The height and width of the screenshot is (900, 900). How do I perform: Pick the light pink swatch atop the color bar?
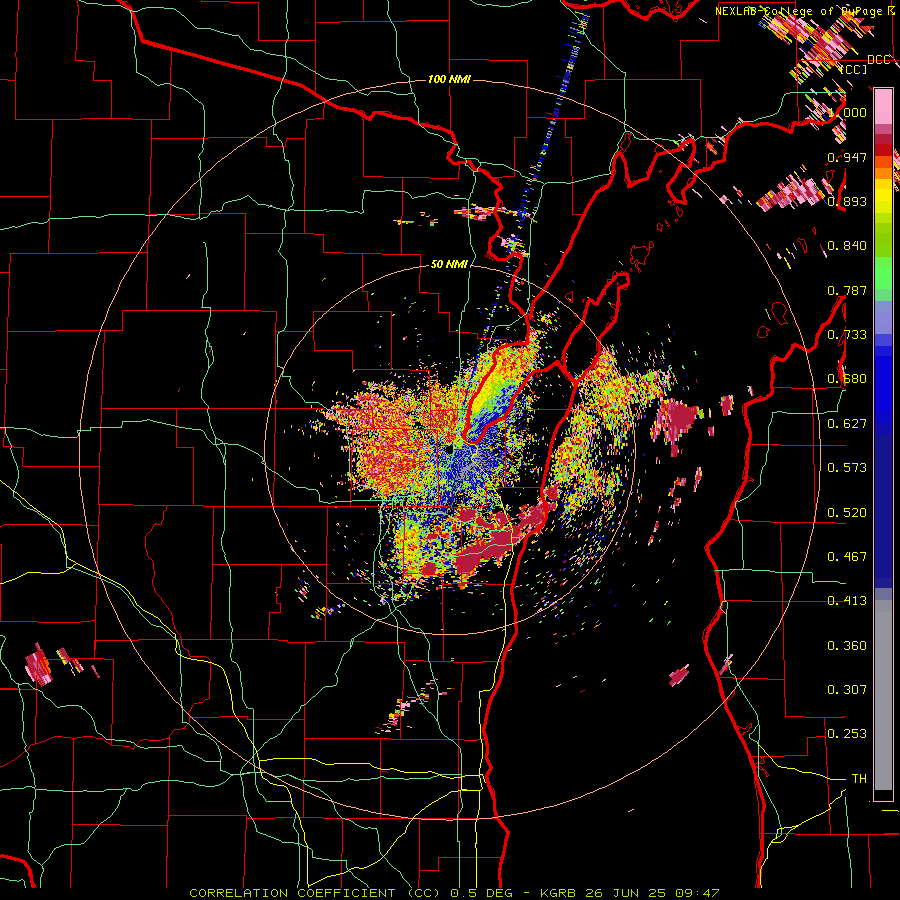[x=883, y=106]
